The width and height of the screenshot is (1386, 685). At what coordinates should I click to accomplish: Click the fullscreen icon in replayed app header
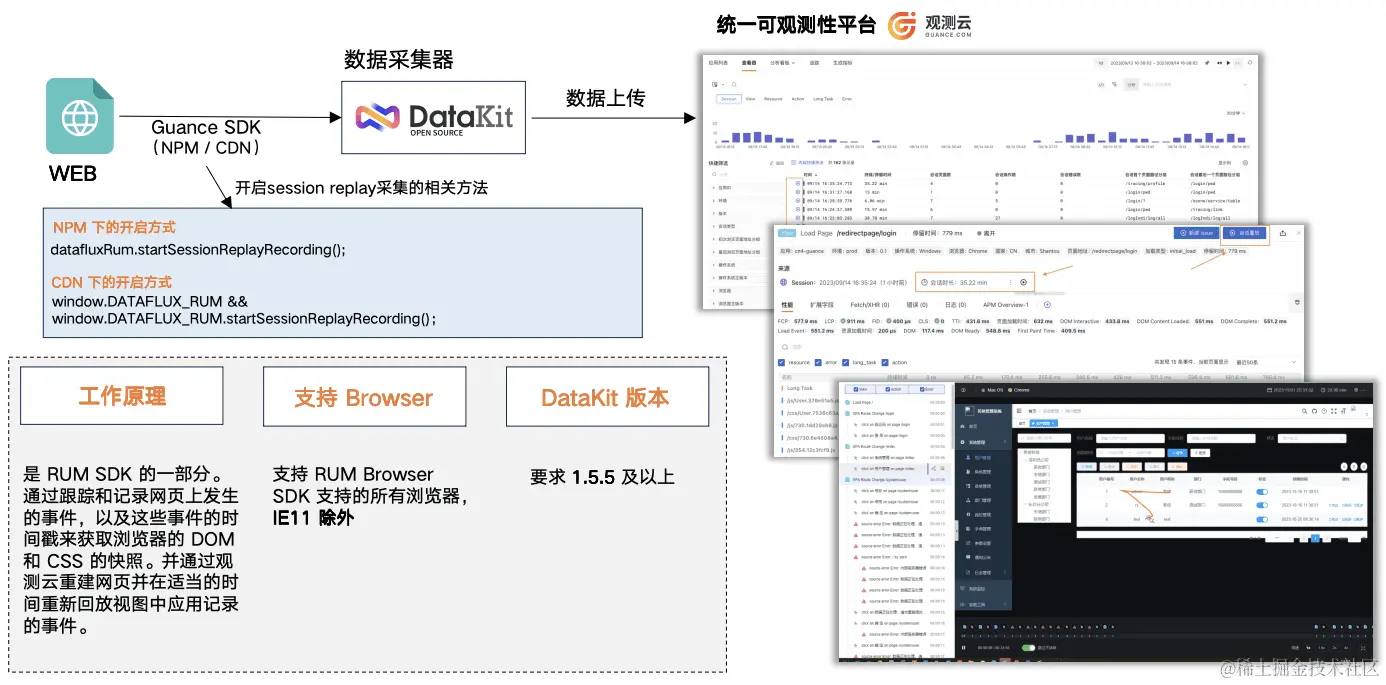[1334, 411]
